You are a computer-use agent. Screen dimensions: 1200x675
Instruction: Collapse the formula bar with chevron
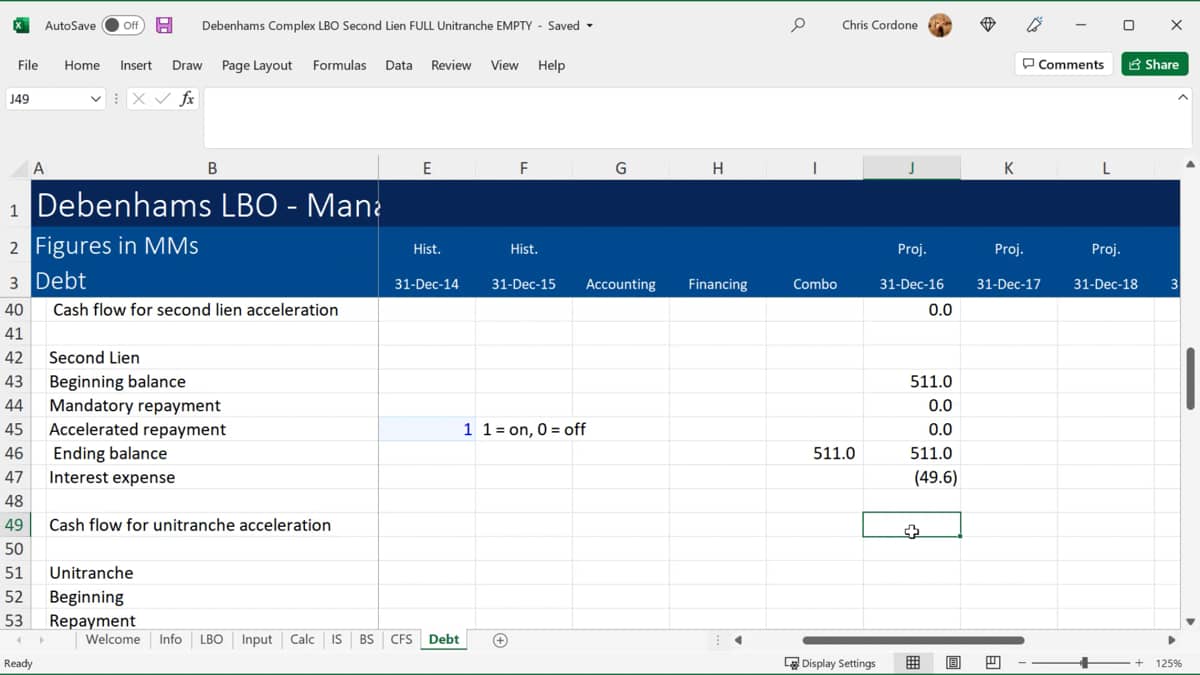[x=1183, y=97]
